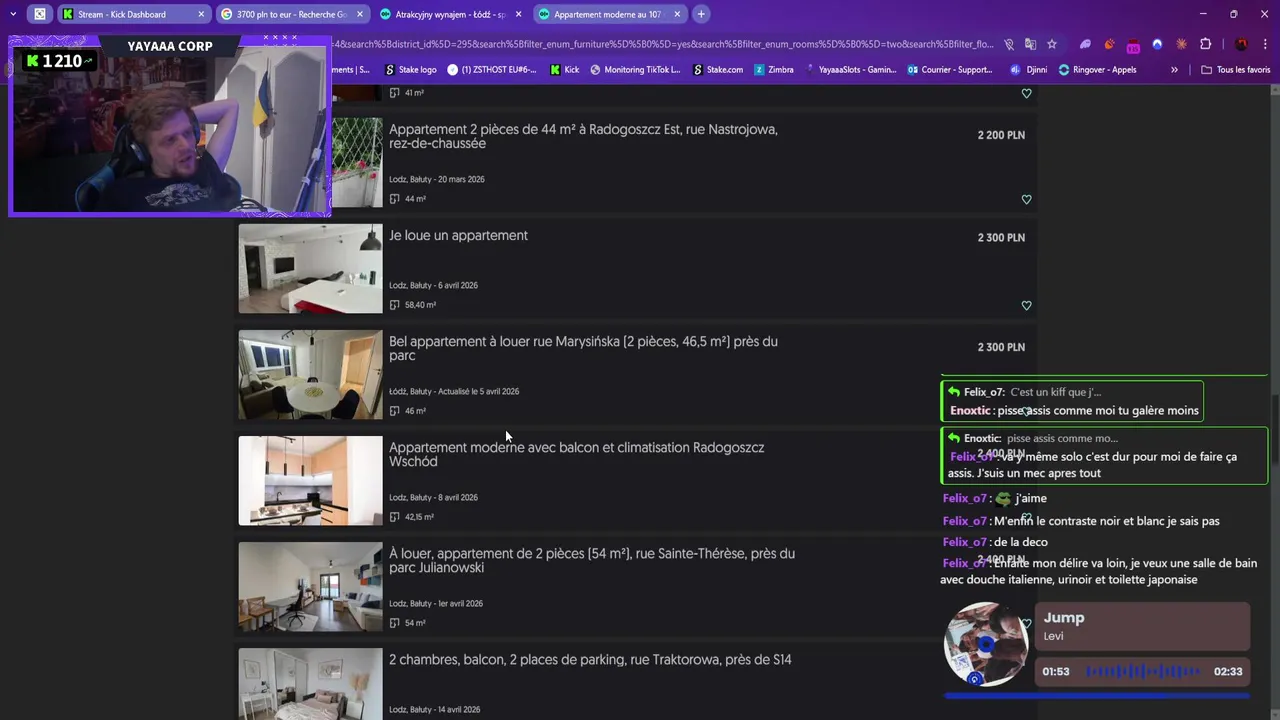Open the 'YayaaaSlots - Gamin...' bookmark

coord(850,70)
